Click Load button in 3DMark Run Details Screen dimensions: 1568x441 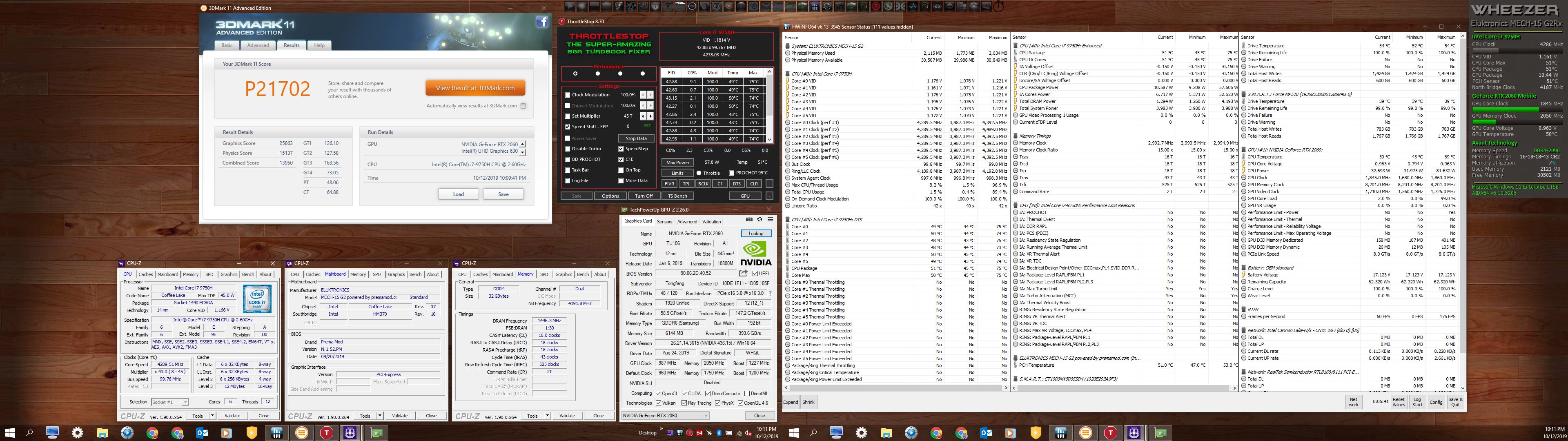[458, 194]
